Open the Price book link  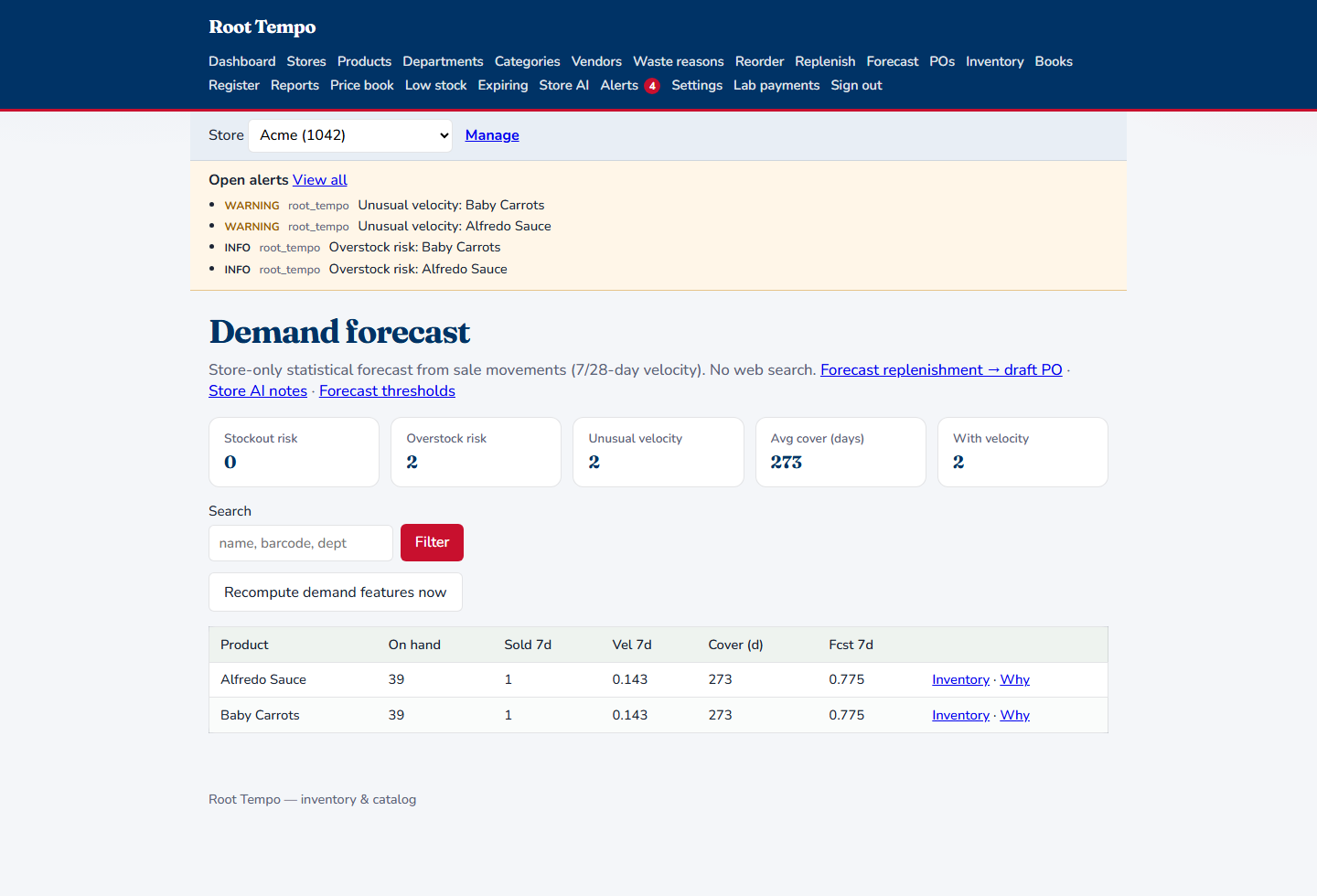pyautogui.click(x=362, y=85)
